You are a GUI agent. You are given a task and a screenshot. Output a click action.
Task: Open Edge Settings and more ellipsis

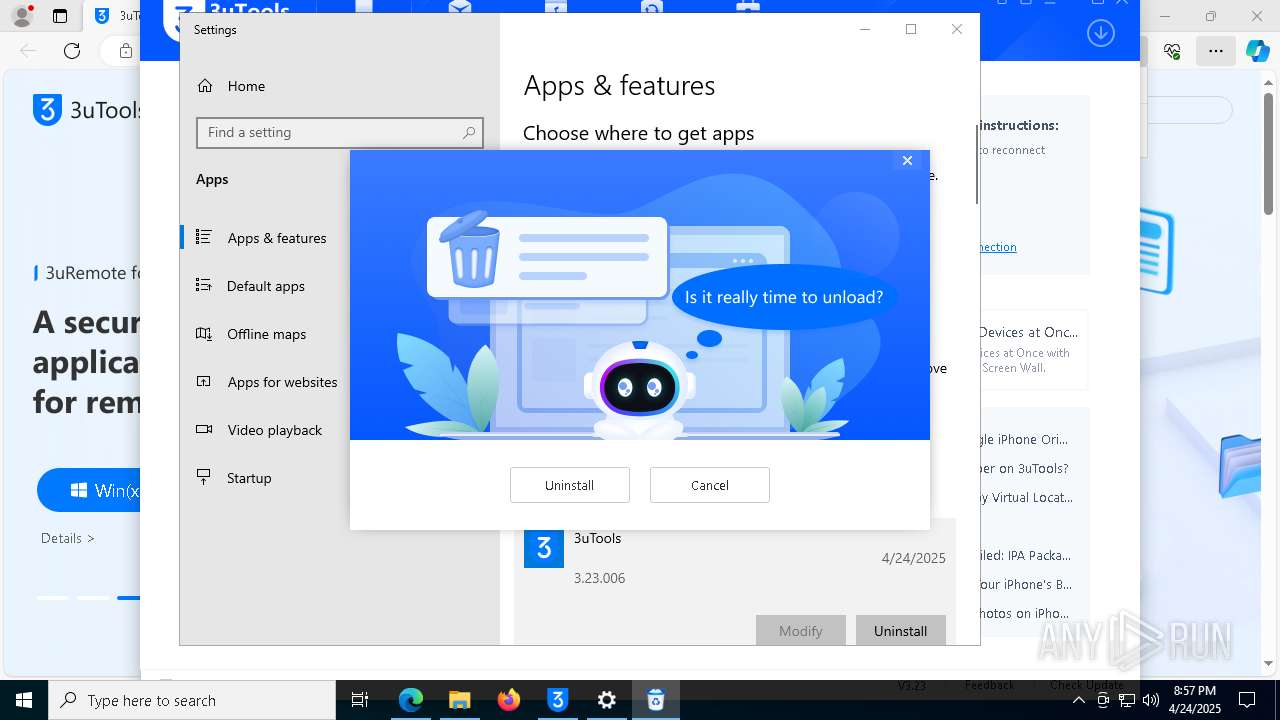click(1215, 51)
